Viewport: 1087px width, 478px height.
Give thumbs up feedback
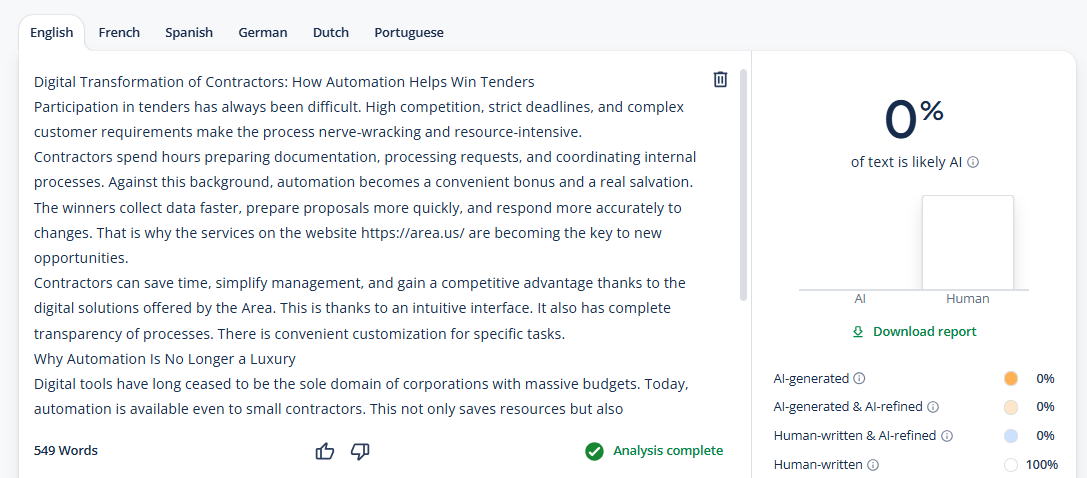[324, 452]
